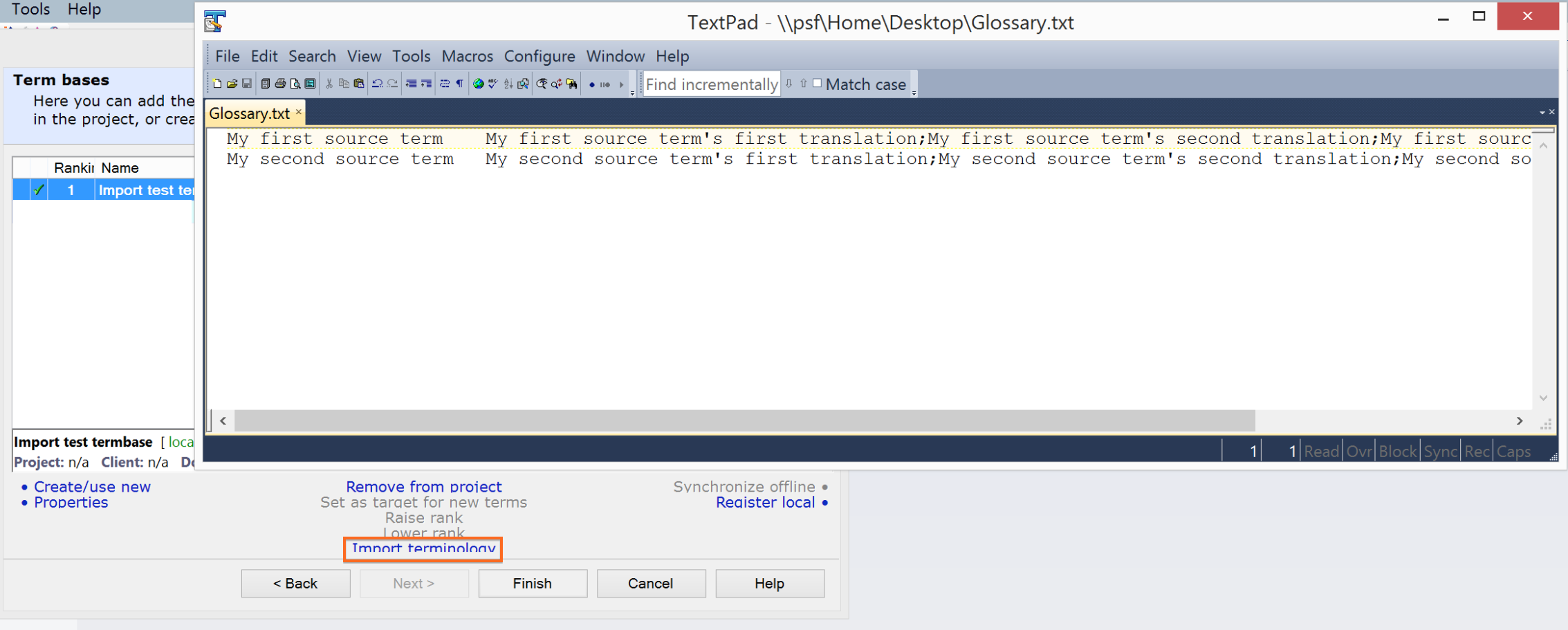Toggle the Import test termbase checkmark
This screenshot has height=630, width=1568.
(39, 189)
